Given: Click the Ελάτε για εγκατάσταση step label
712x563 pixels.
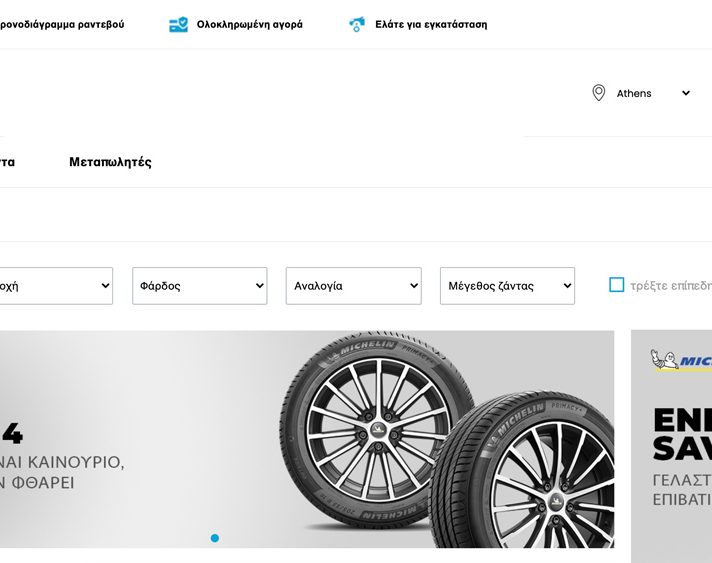Looking at the screenshot, I should pos(431,25).
